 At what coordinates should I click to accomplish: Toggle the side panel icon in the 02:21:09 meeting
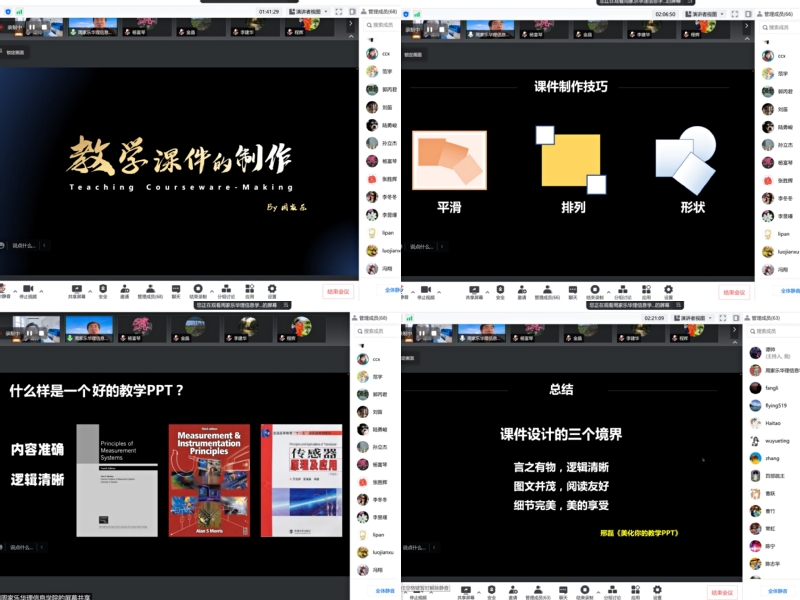[x=736, y=318]
